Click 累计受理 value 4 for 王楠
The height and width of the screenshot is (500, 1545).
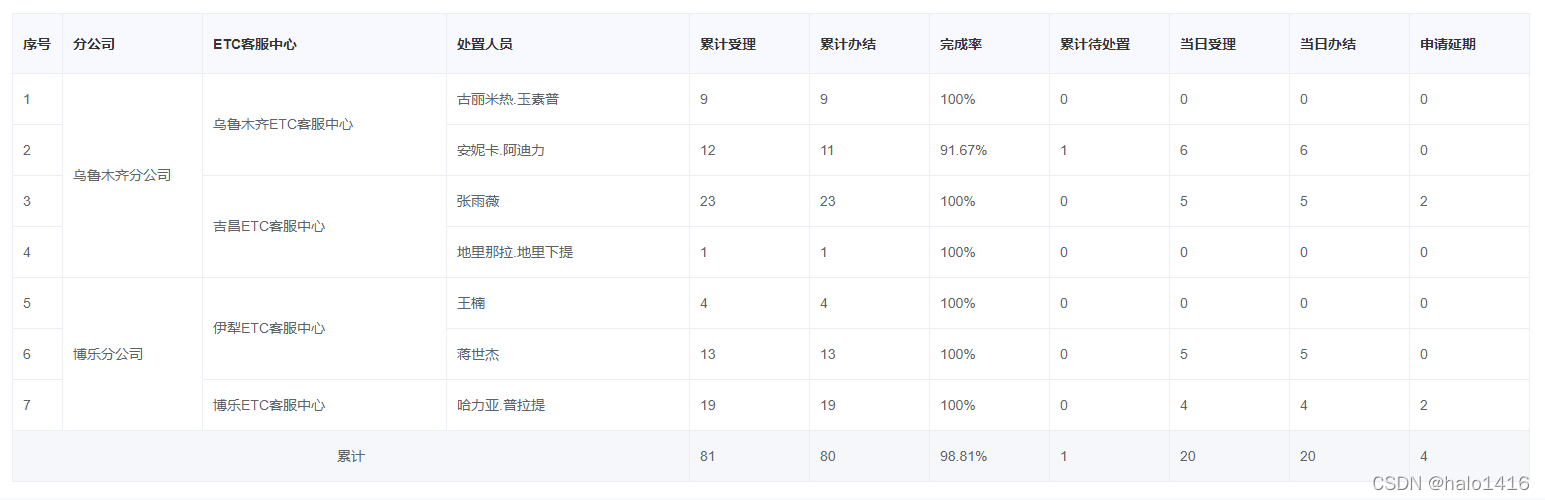click(704, 303)
